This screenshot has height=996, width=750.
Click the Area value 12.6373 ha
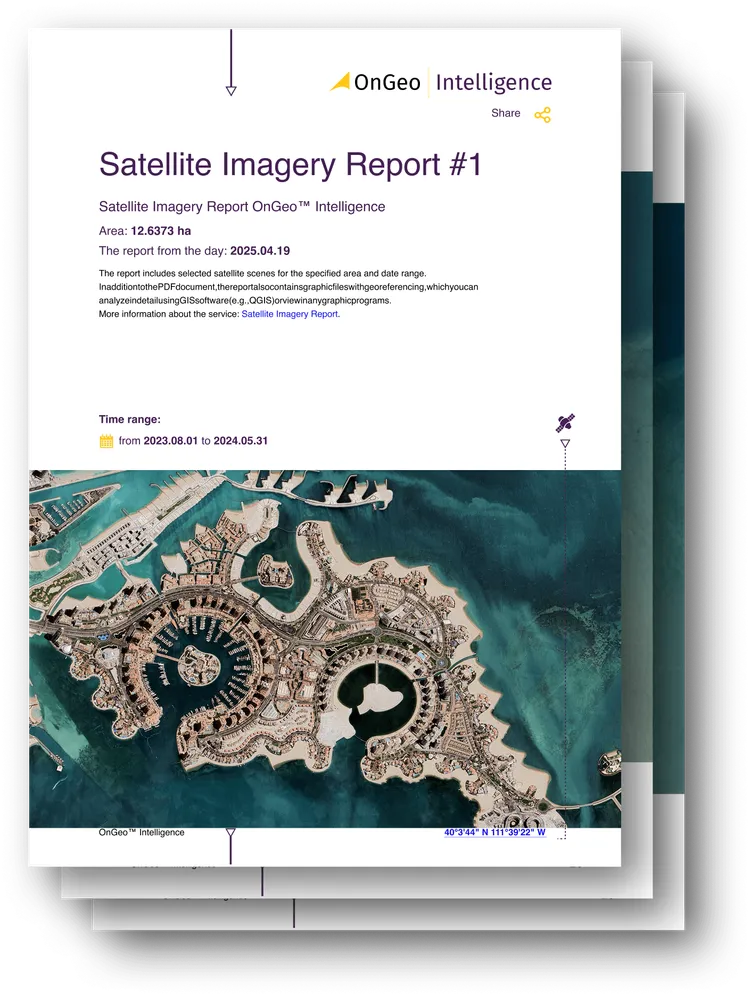click(x=161, y=231)
